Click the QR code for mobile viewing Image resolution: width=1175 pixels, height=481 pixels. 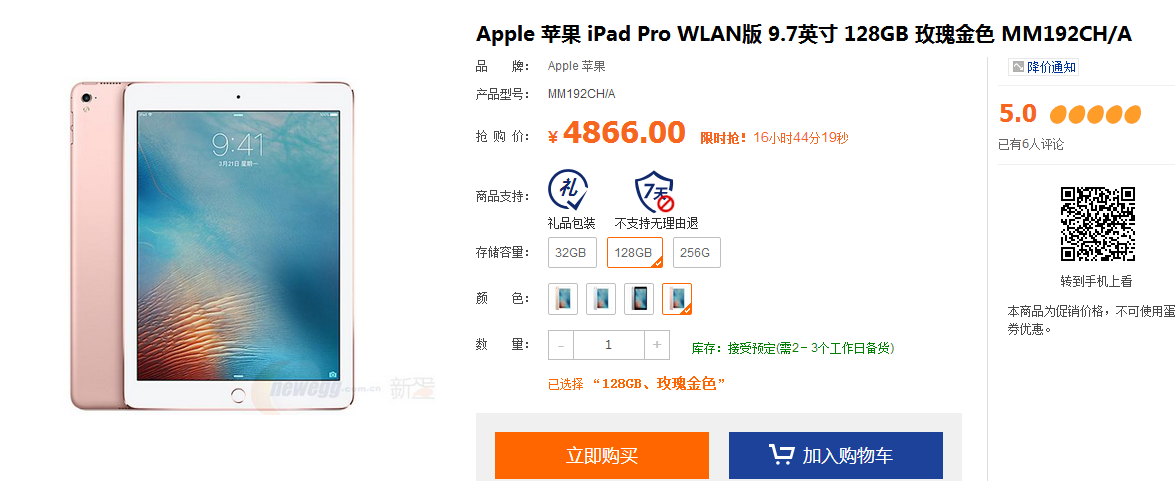[x=1097, y=224]
